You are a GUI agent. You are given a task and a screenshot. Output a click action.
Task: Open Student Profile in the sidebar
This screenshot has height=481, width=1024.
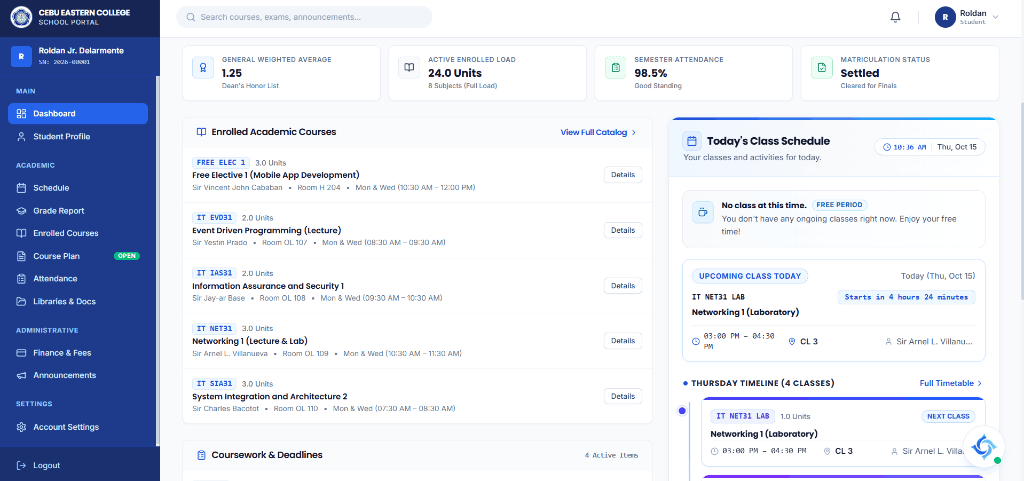coord(78,136)
